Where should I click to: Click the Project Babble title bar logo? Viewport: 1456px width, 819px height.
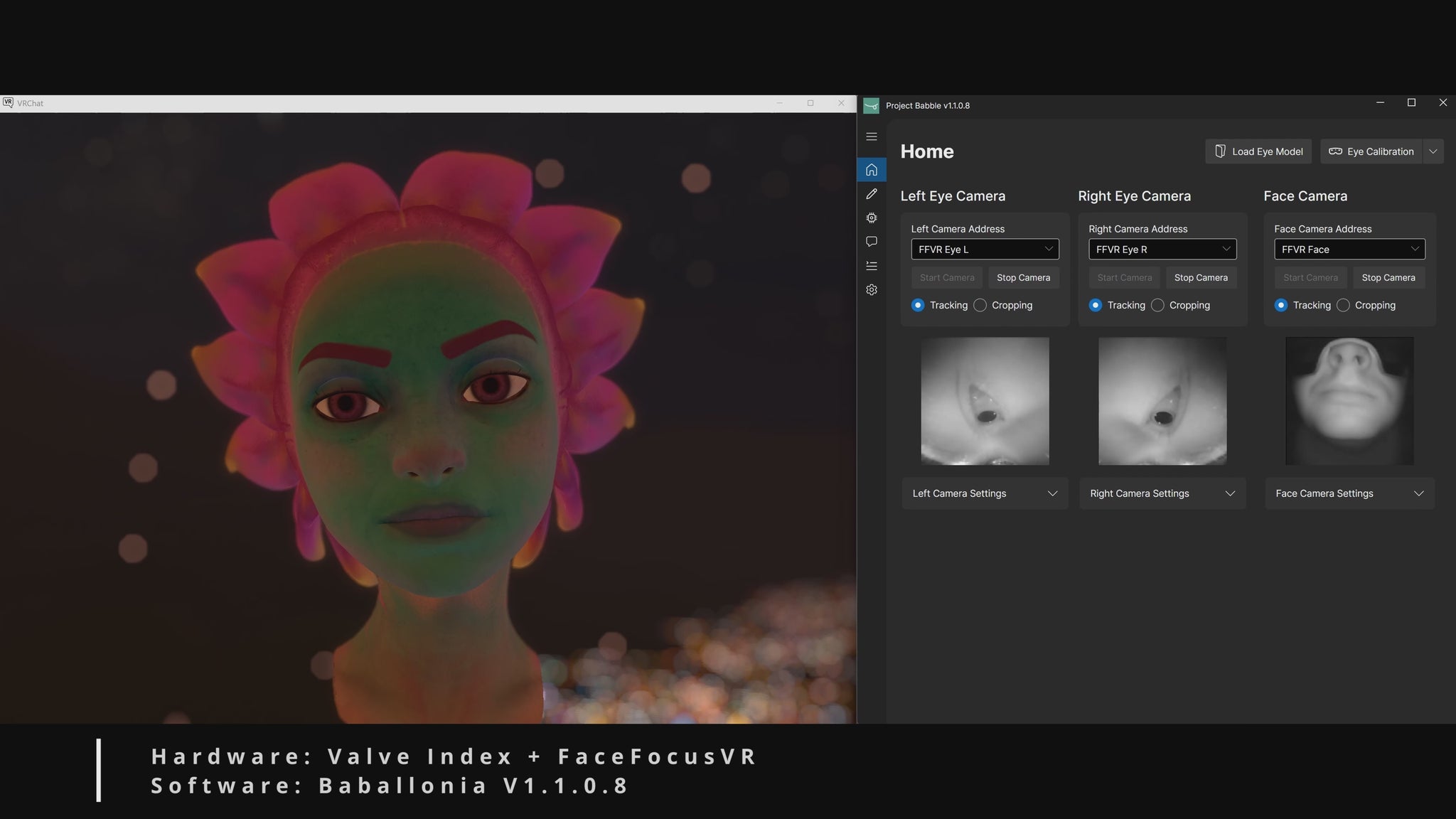pos(871,105)
